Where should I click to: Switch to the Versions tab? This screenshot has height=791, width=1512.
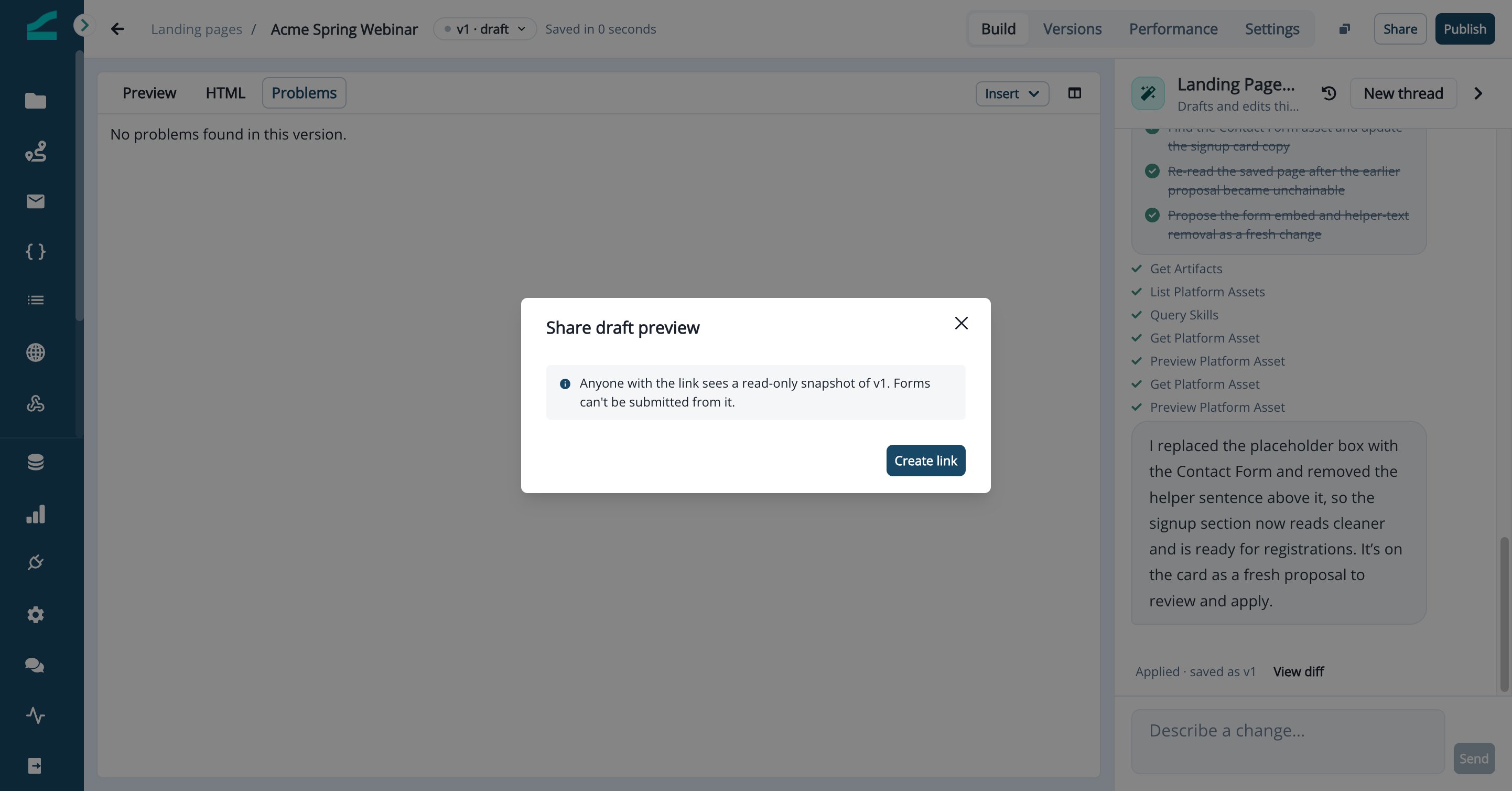(1072, 29)
